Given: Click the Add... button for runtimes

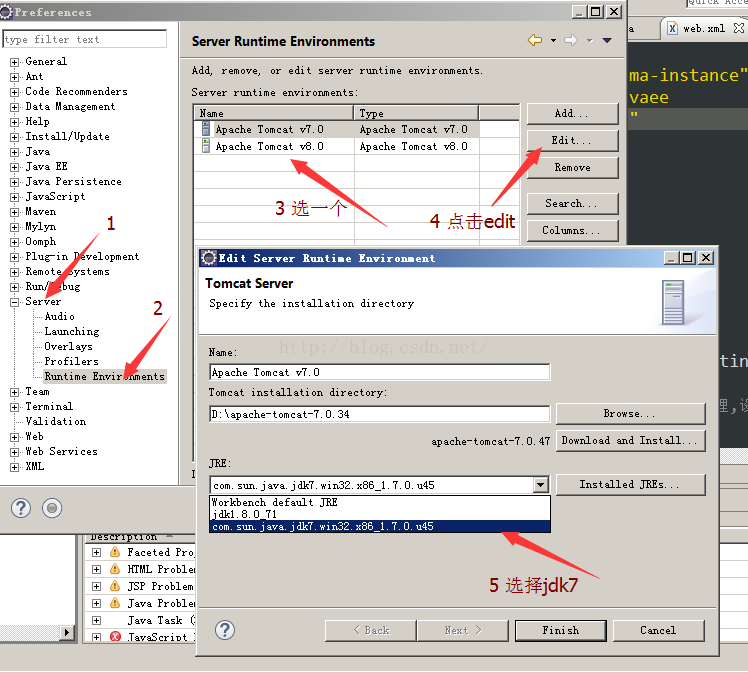Looking at the screenshot, I should point(572,114).
